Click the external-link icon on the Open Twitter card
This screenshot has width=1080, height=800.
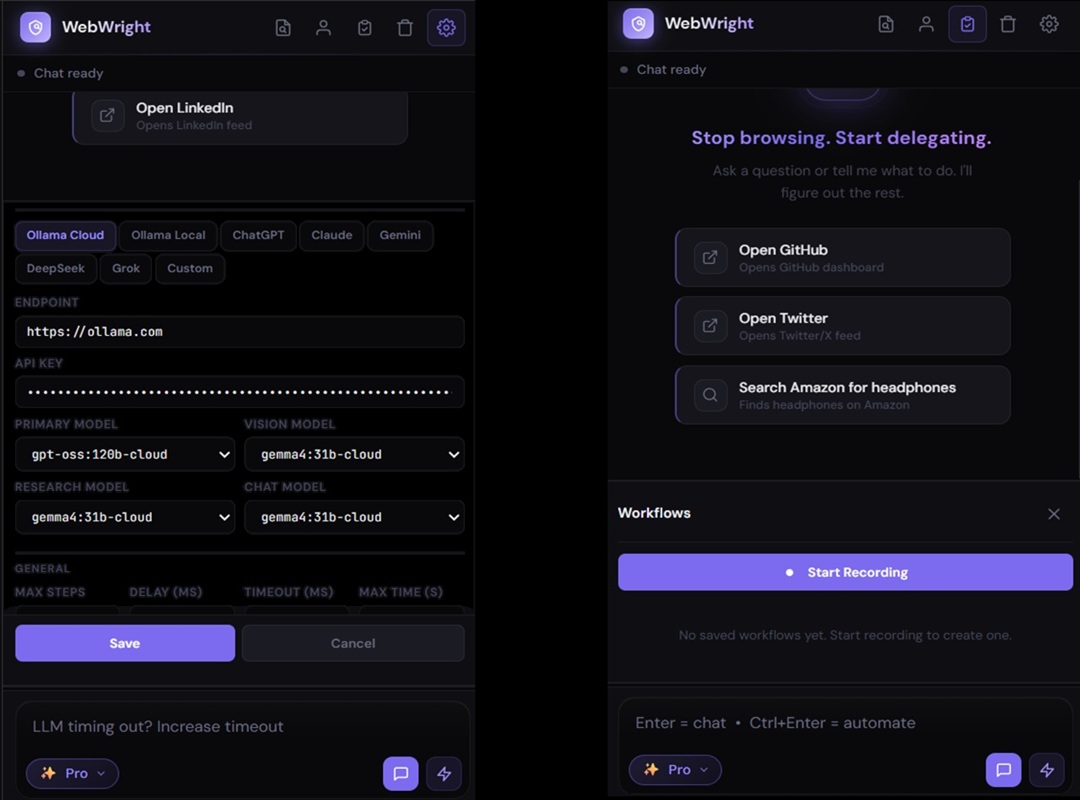click(x=710, y=326)
